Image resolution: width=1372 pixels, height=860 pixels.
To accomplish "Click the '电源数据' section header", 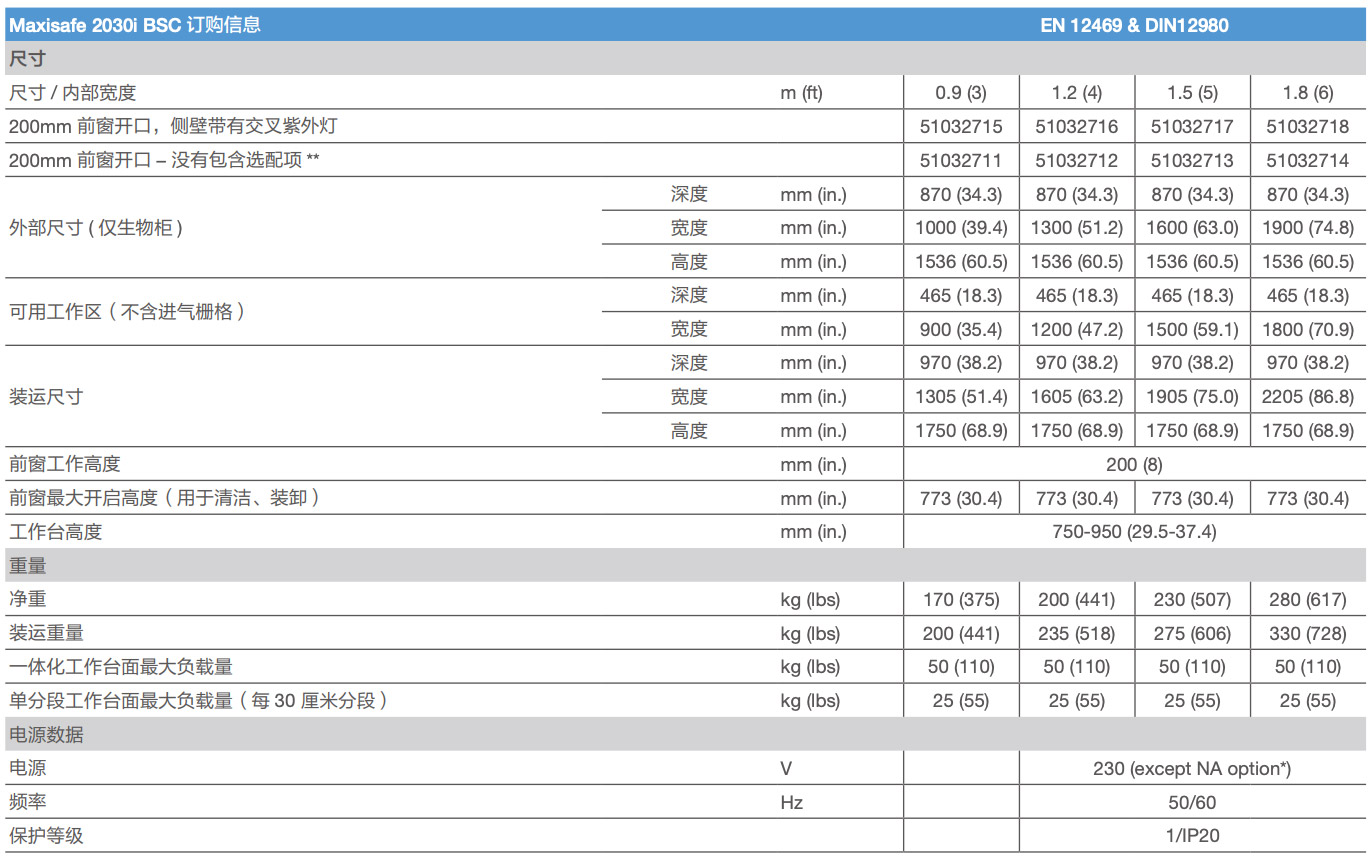I will (x=46, y=735).
